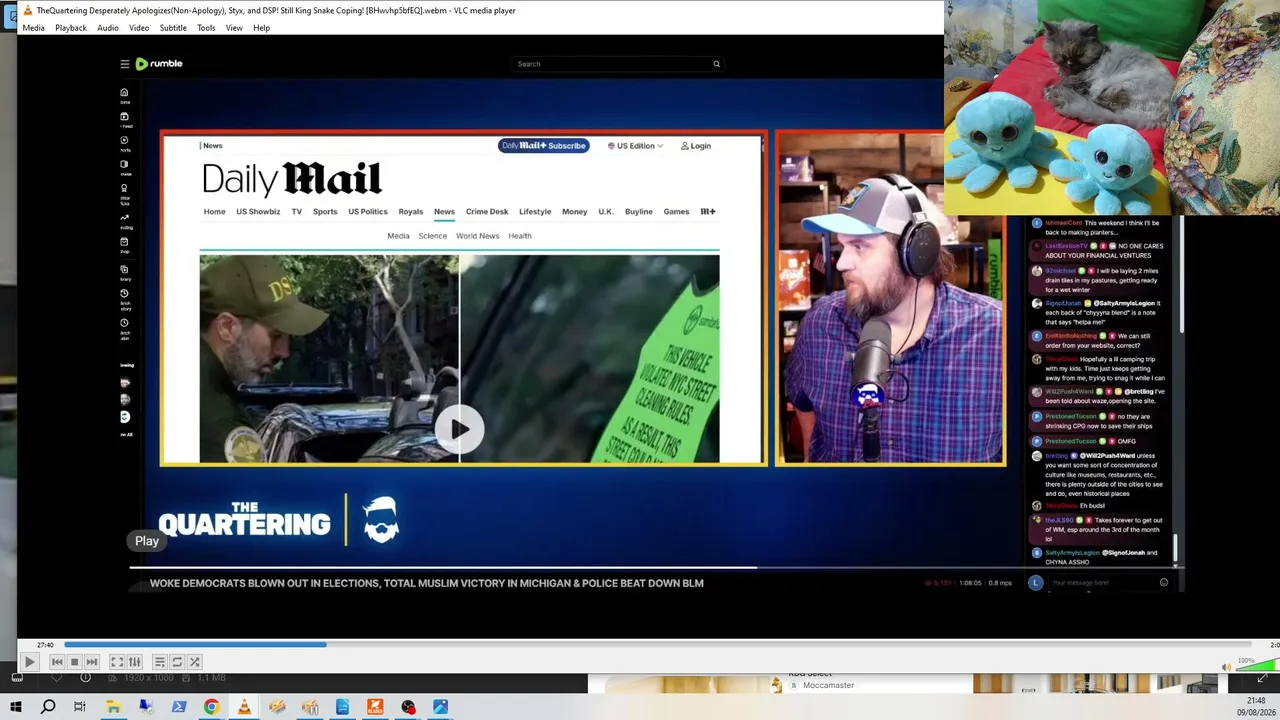The image size is (1280, 720).
Task: Open the Windows Start menu
Action: point(15,707)
